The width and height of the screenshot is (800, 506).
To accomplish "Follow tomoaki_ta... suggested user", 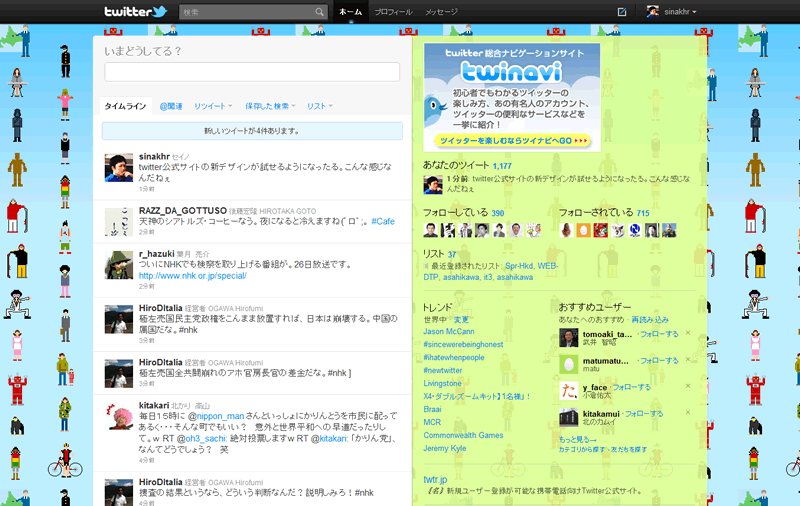I will click(x=659, y=334).
